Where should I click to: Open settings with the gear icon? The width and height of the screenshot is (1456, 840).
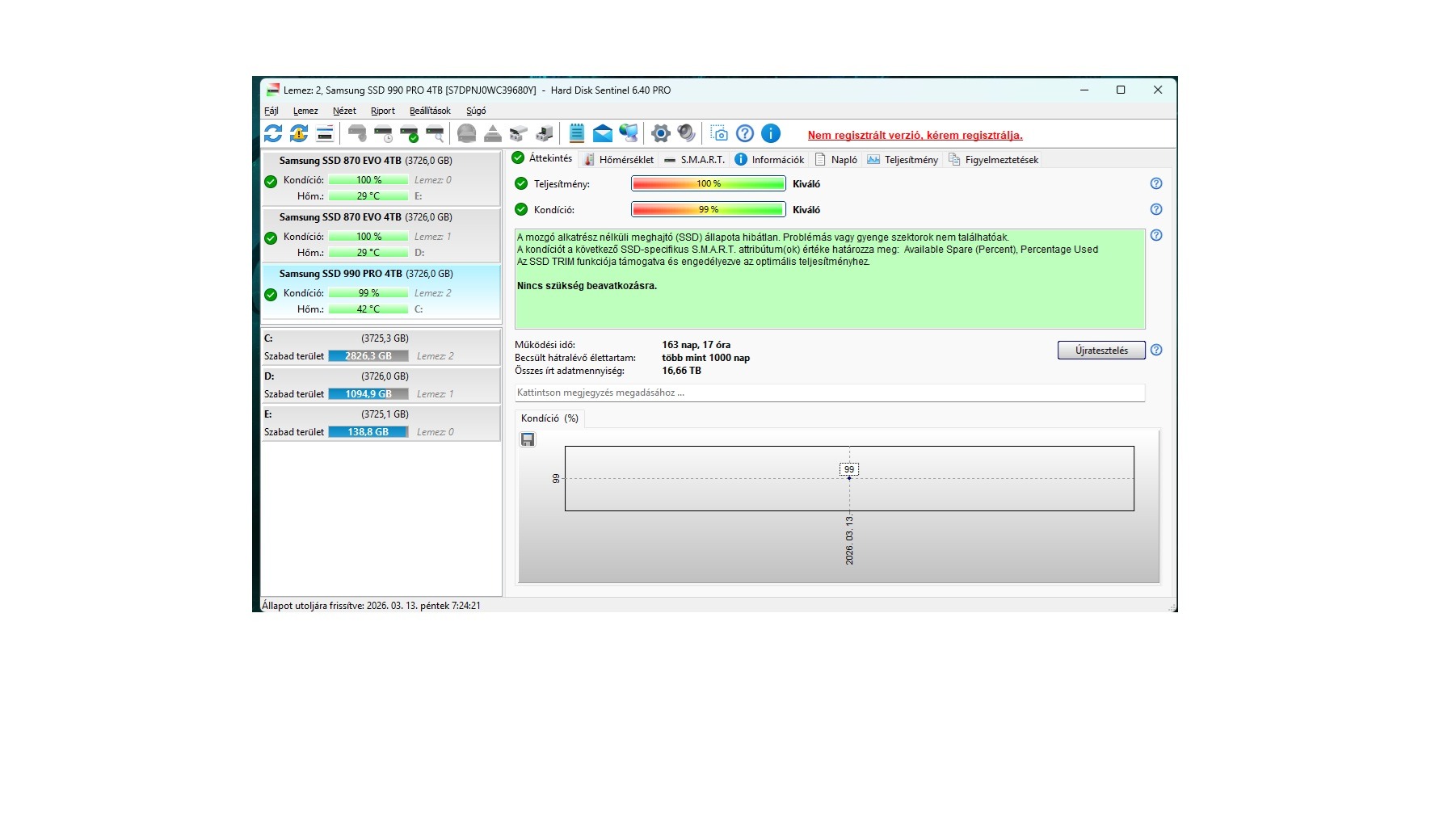pyautogui.click(x=661, y=133)
